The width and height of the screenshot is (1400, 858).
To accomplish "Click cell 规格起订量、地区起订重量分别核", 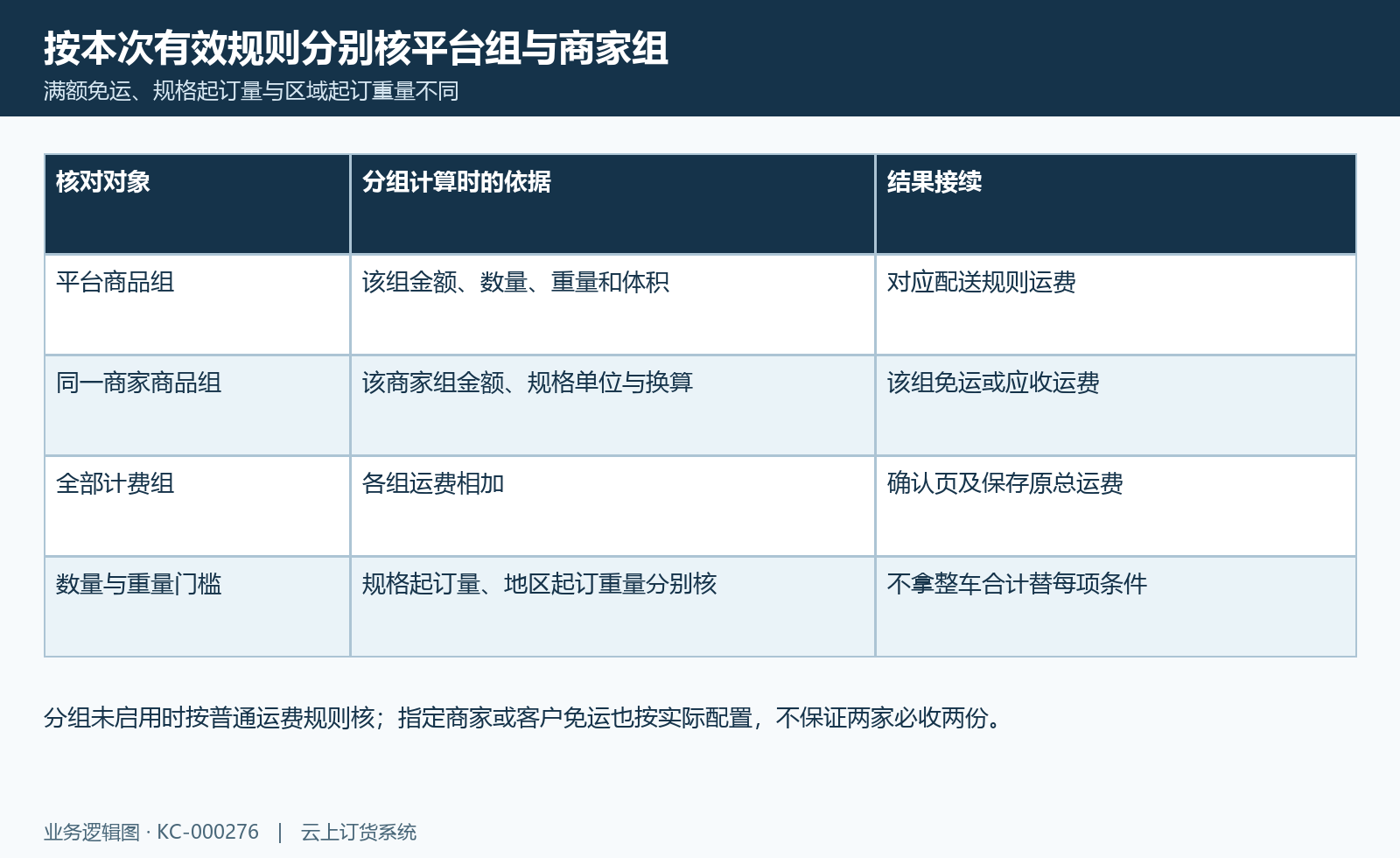I will coord(612,607).
